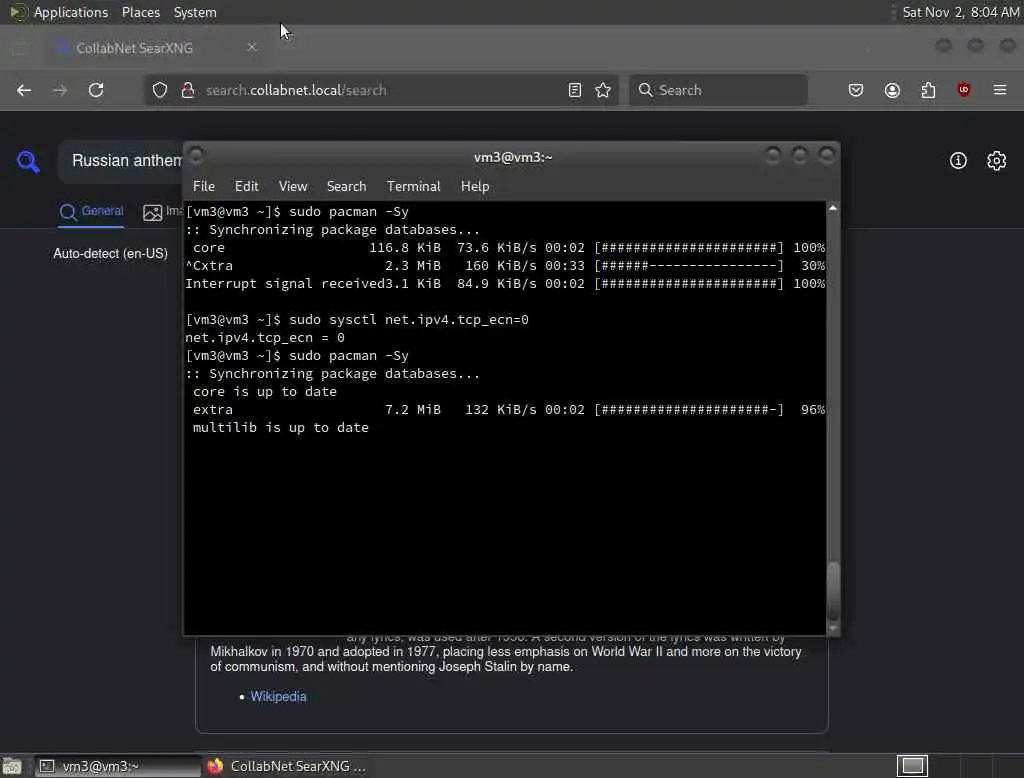Viewport: 1024px width, 778px height.
Task: Switch to CollabNet SearXNG taskbar button
Action: point(287,766)
